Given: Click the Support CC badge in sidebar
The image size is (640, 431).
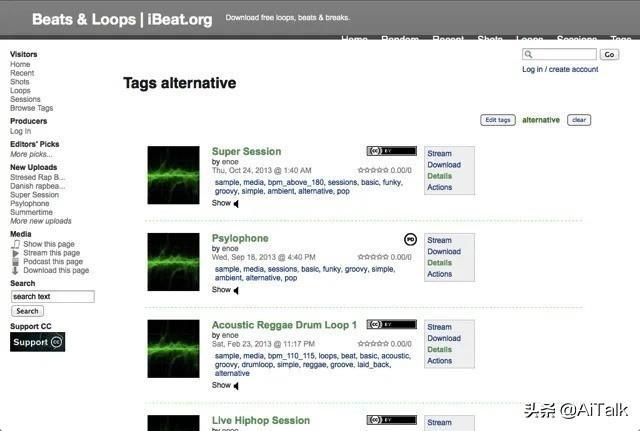Looking at the screenshot, I should coord(37,342).
